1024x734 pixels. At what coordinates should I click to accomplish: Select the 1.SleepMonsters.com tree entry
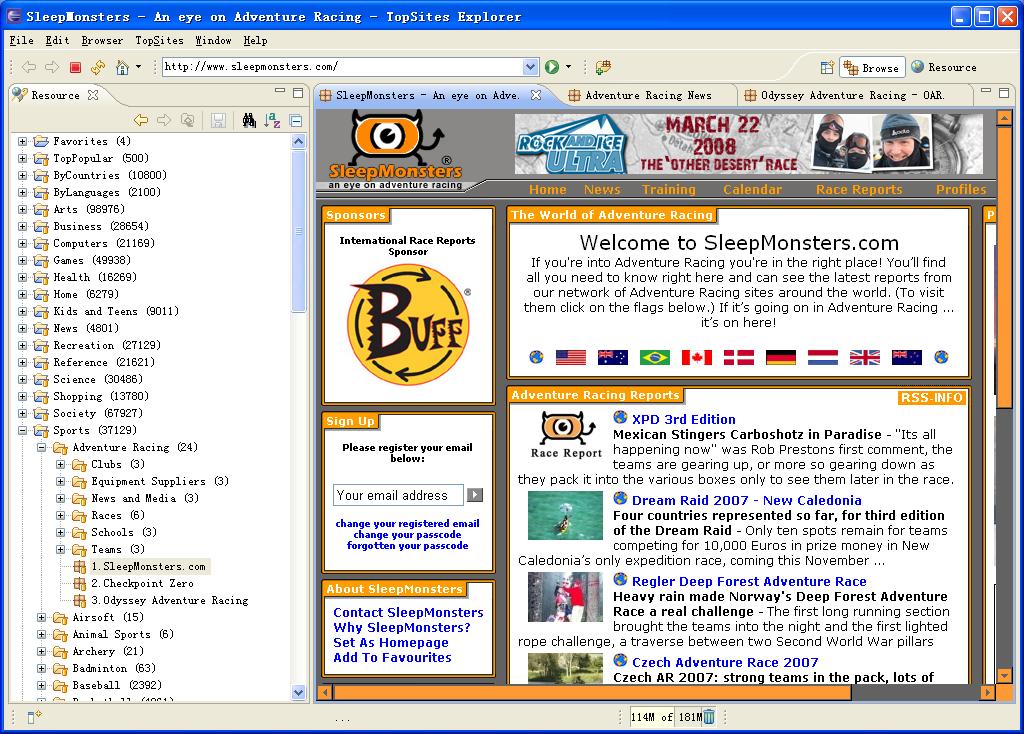[x=148, y=566]
